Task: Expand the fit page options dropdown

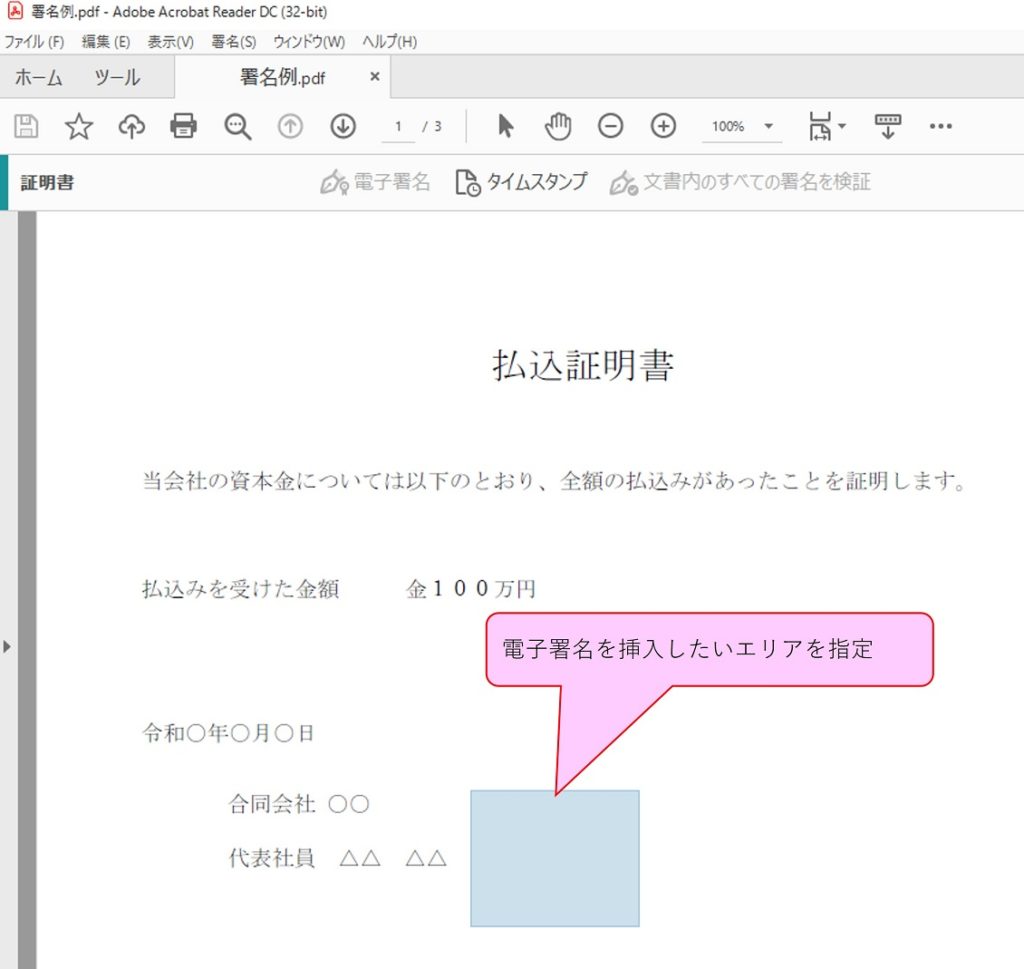Action: (827, 126)
